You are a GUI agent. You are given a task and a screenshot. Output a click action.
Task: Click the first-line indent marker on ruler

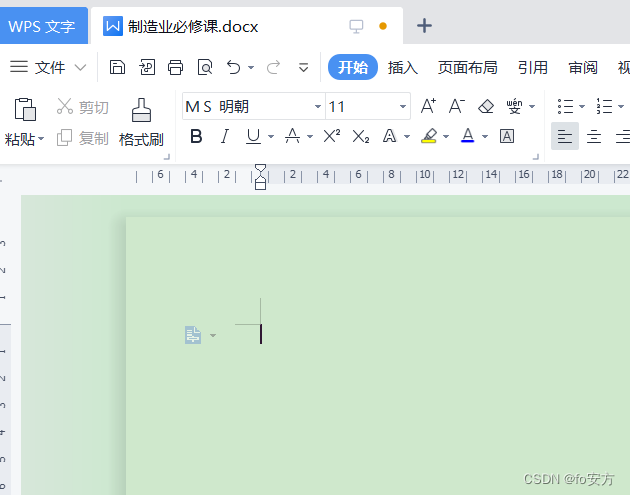point(260,168)
